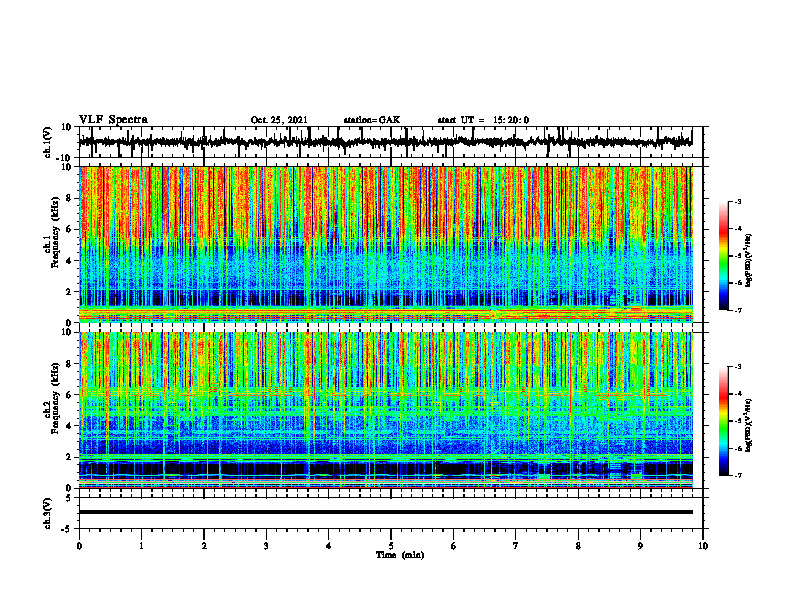Click the "-7" label on ch.1 colorbar
This screenshot has width=792, height=612.
click(737, 310)
